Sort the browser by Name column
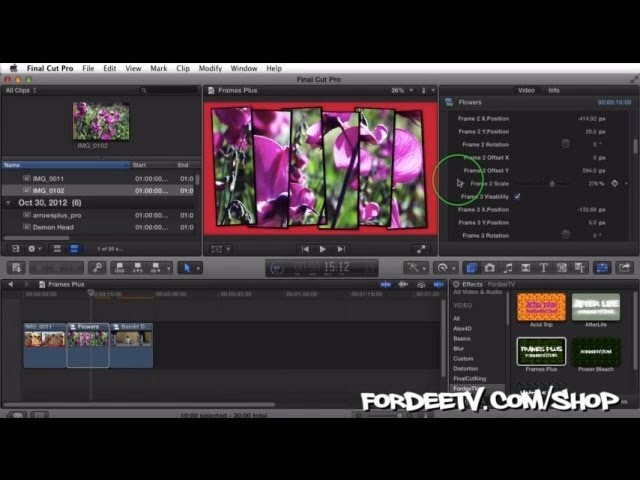The width and height of the screenshot is (640, 480). pyautogui.click(x=65, y=165)
